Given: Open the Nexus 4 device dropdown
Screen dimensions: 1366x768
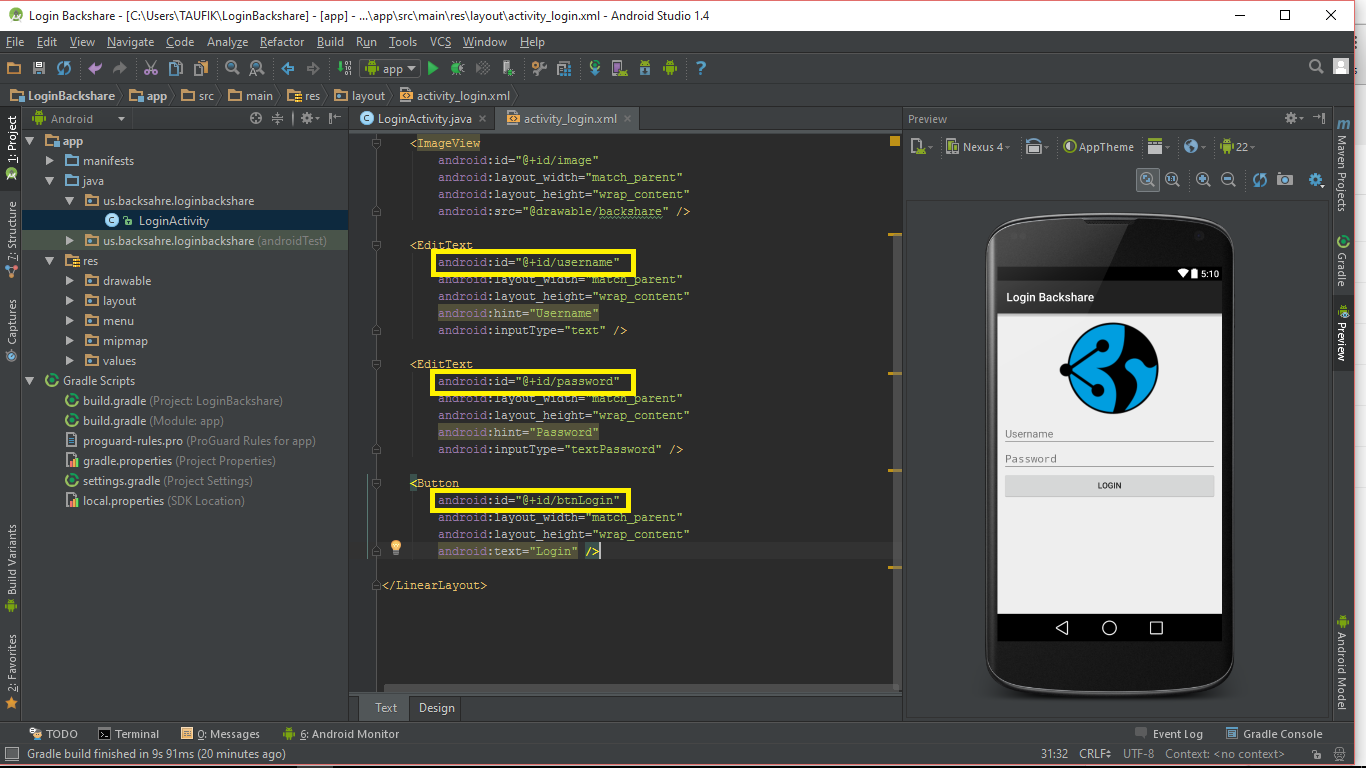Looking at the screenshot, I should pyautogui.click(x=978, y=147).
